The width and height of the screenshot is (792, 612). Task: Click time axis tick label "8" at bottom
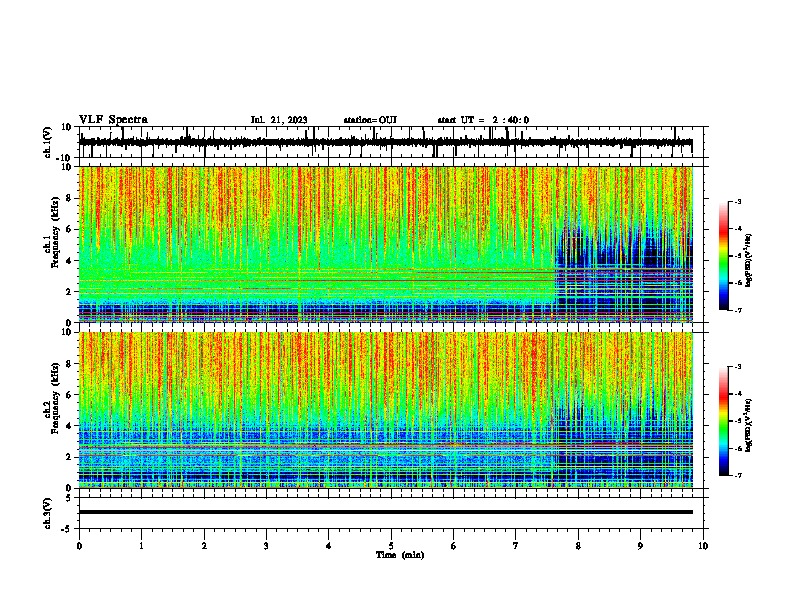[x=578, y=546]
